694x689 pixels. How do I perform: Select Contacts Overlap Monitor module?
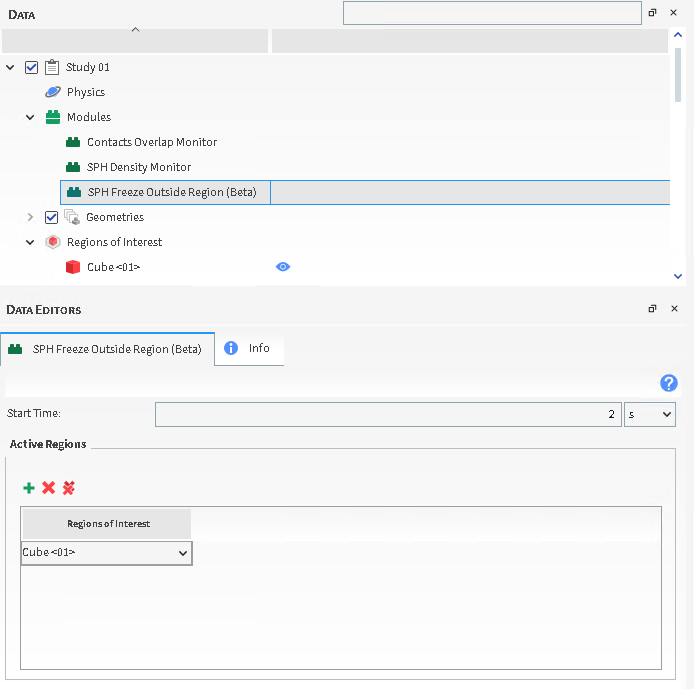click(151, 142)
